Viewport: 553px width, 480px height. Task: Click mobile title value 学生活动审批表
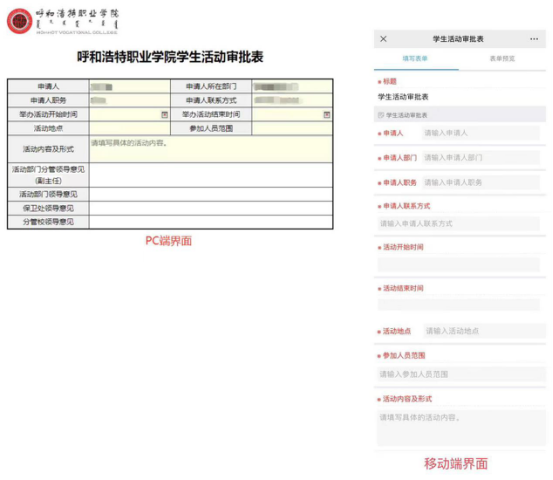403,97
